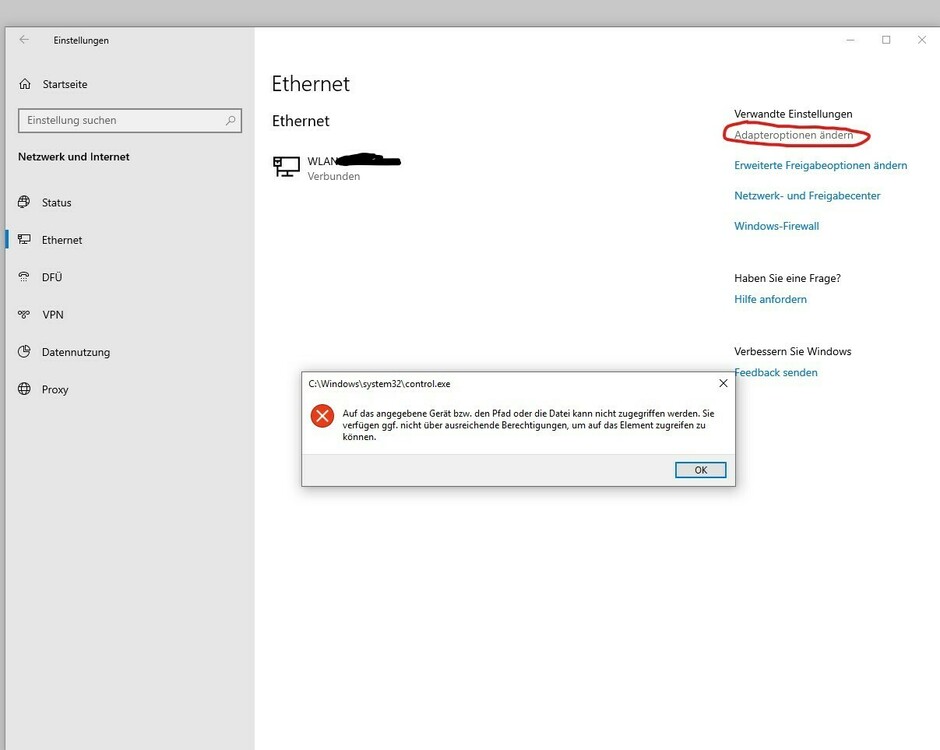940x750 pixels.
Task: Switch to the VPN settings page
Action: [x=52, y=314]
